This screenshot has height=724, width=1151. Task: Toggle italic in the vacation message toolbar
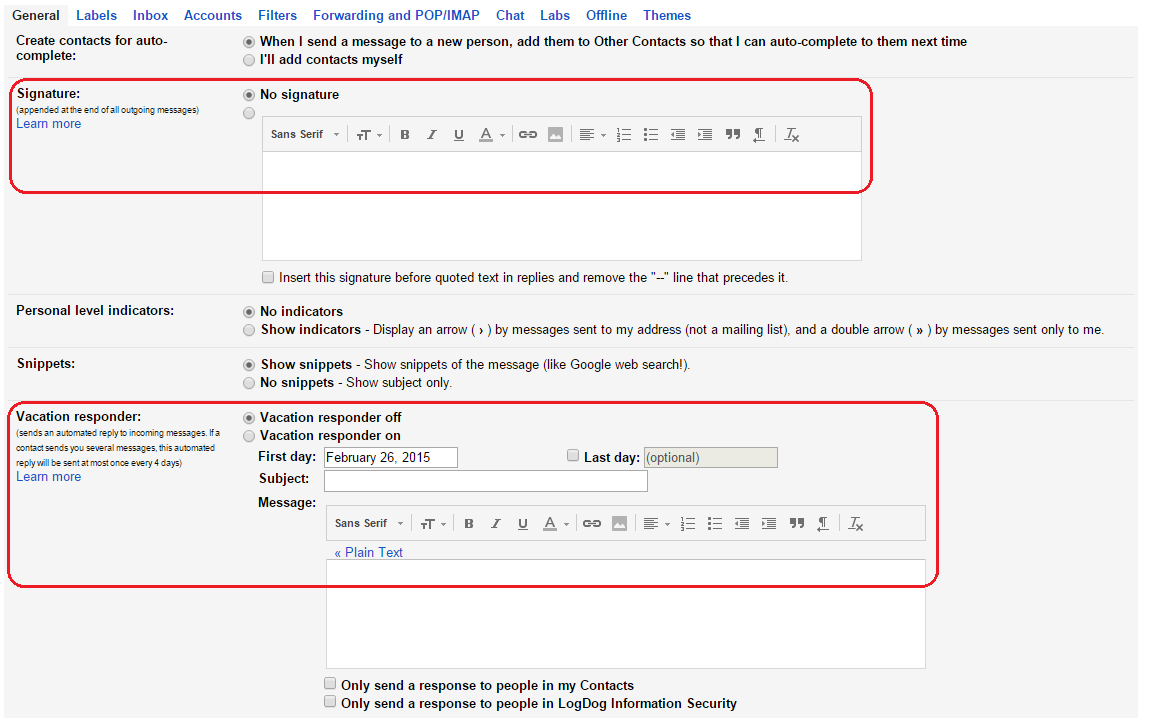pyautogui.click(x=495, y=524)
